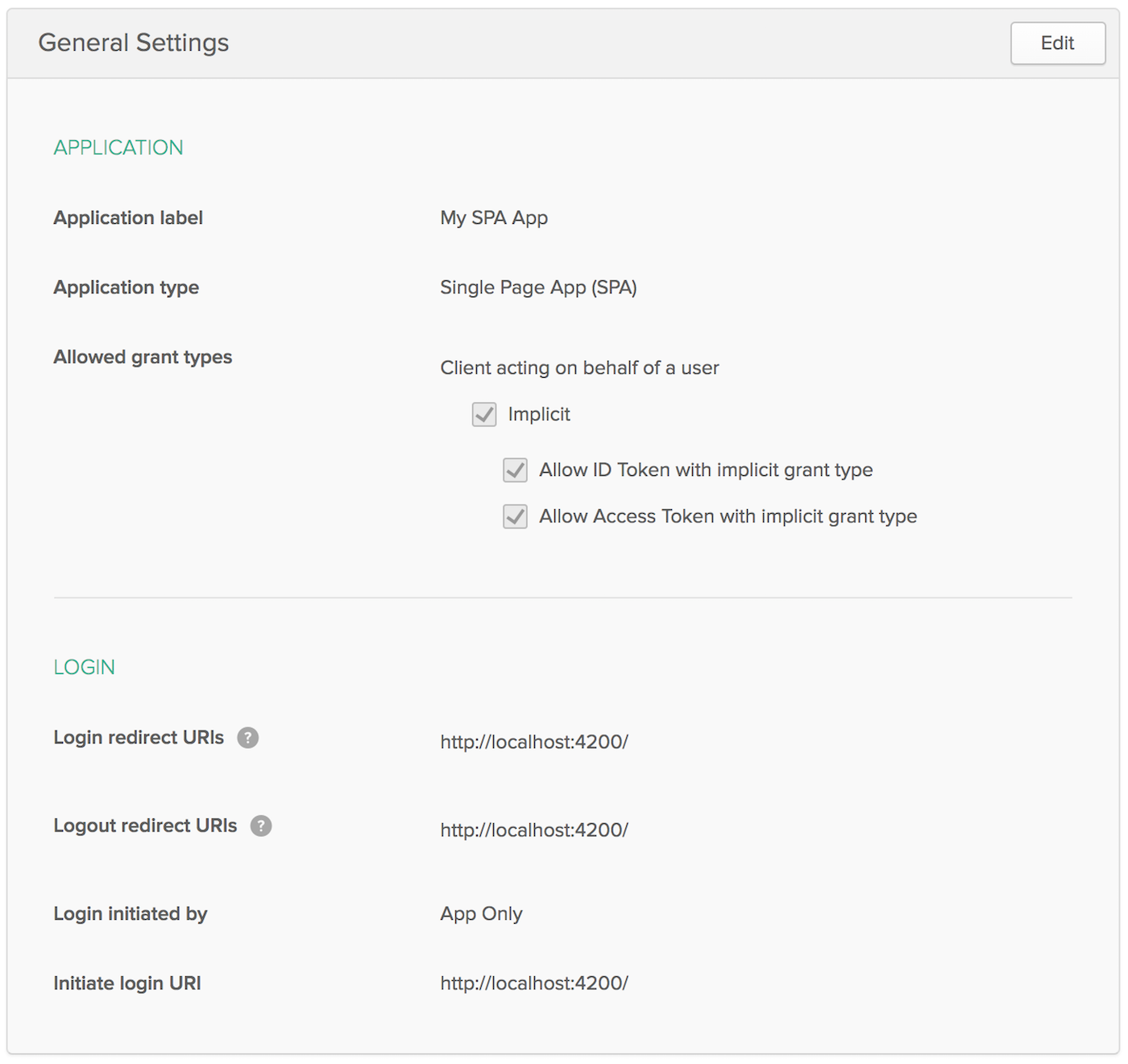Uncheck Allow ID Token with implicit grant
Viewport: 1128px width, 1064px height.
(516, 470)
